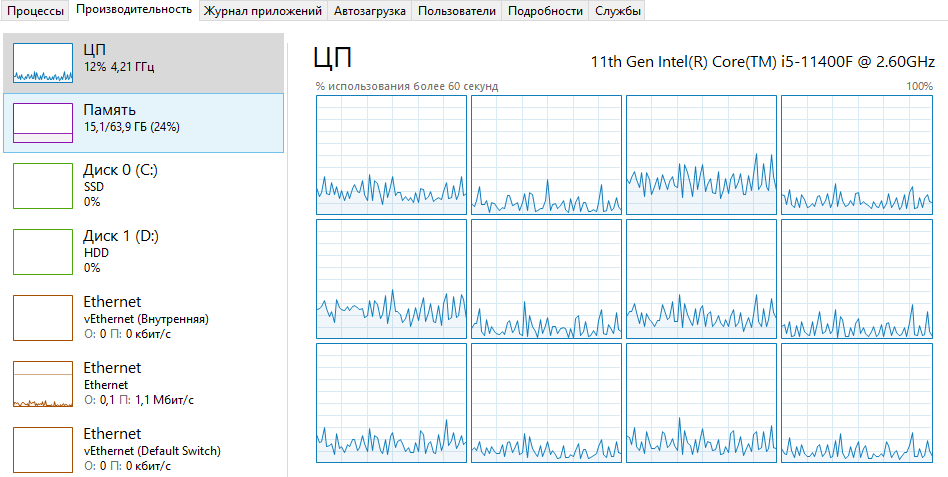Screen dimensions: 948x477
Task: Click the 100% graph scale label
Action: (920, 86)
